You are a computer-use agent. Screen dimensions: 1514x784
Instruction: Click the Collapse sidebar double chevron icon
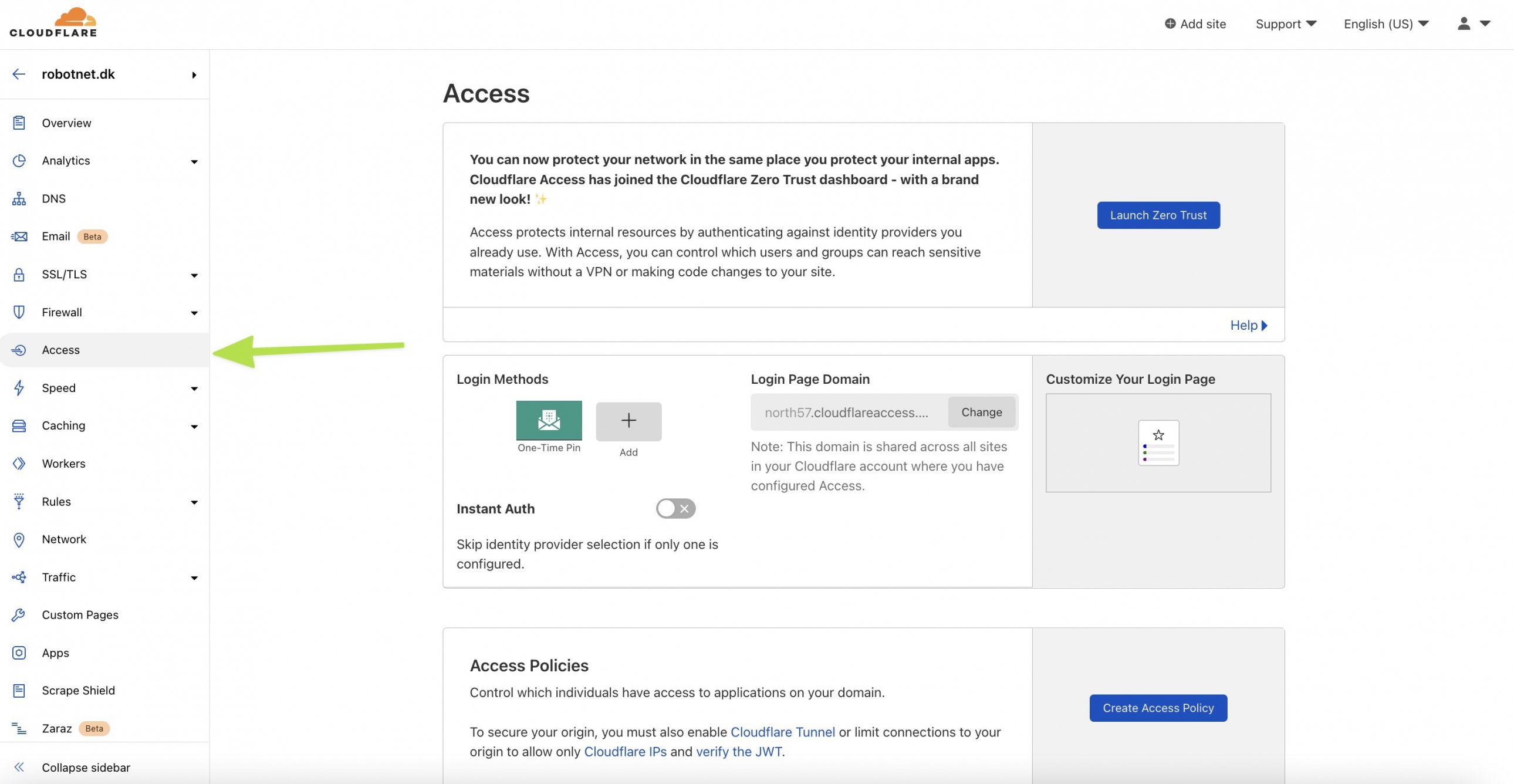[x=19, y=767]
